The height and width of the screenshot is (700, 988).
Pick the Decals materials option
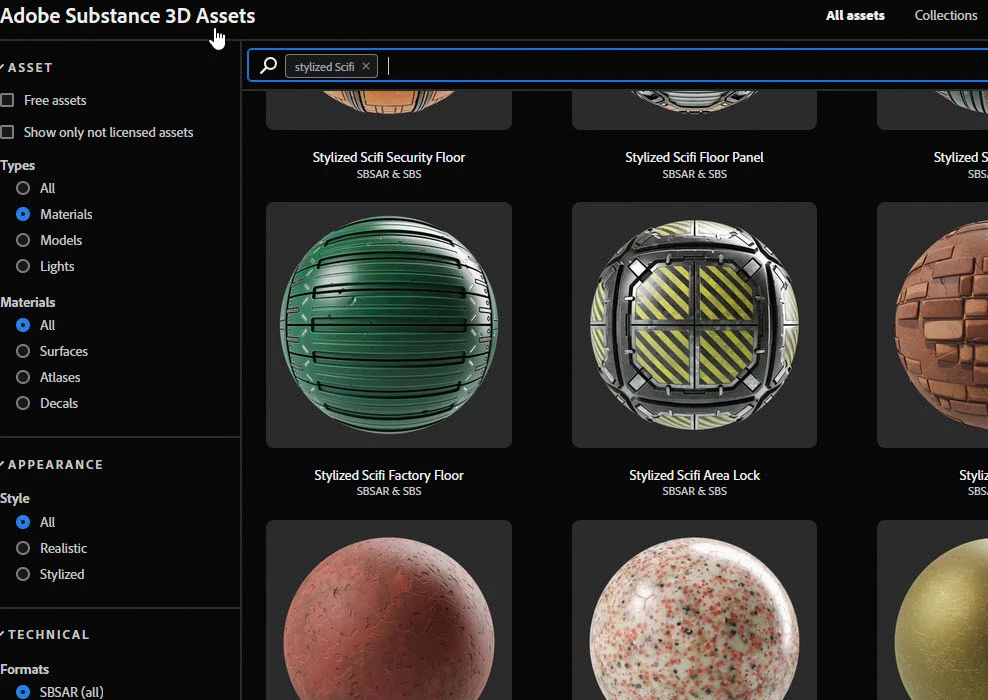[23, 403]
